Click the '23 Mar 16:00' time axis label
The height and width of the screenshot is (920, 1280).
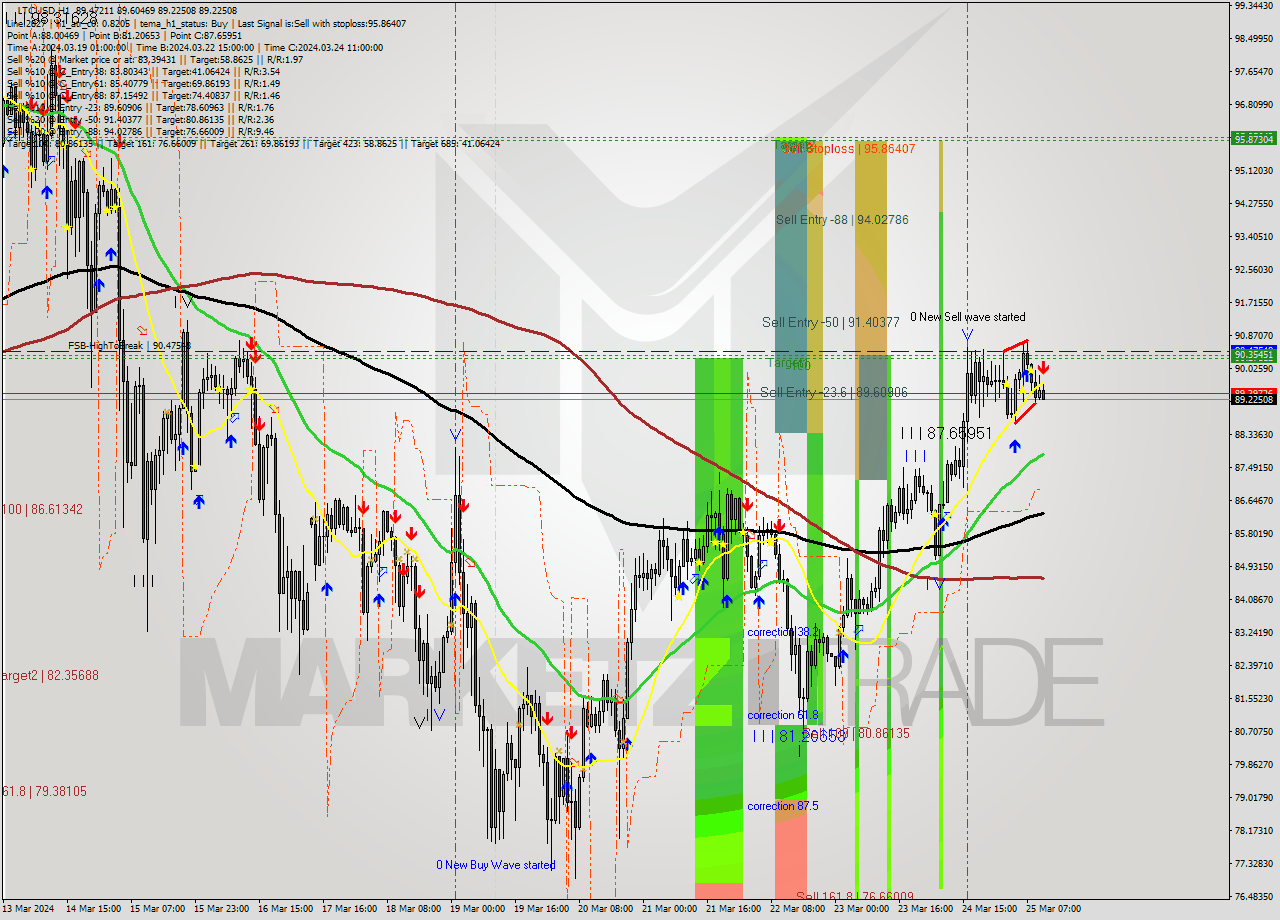pos(925,909)
